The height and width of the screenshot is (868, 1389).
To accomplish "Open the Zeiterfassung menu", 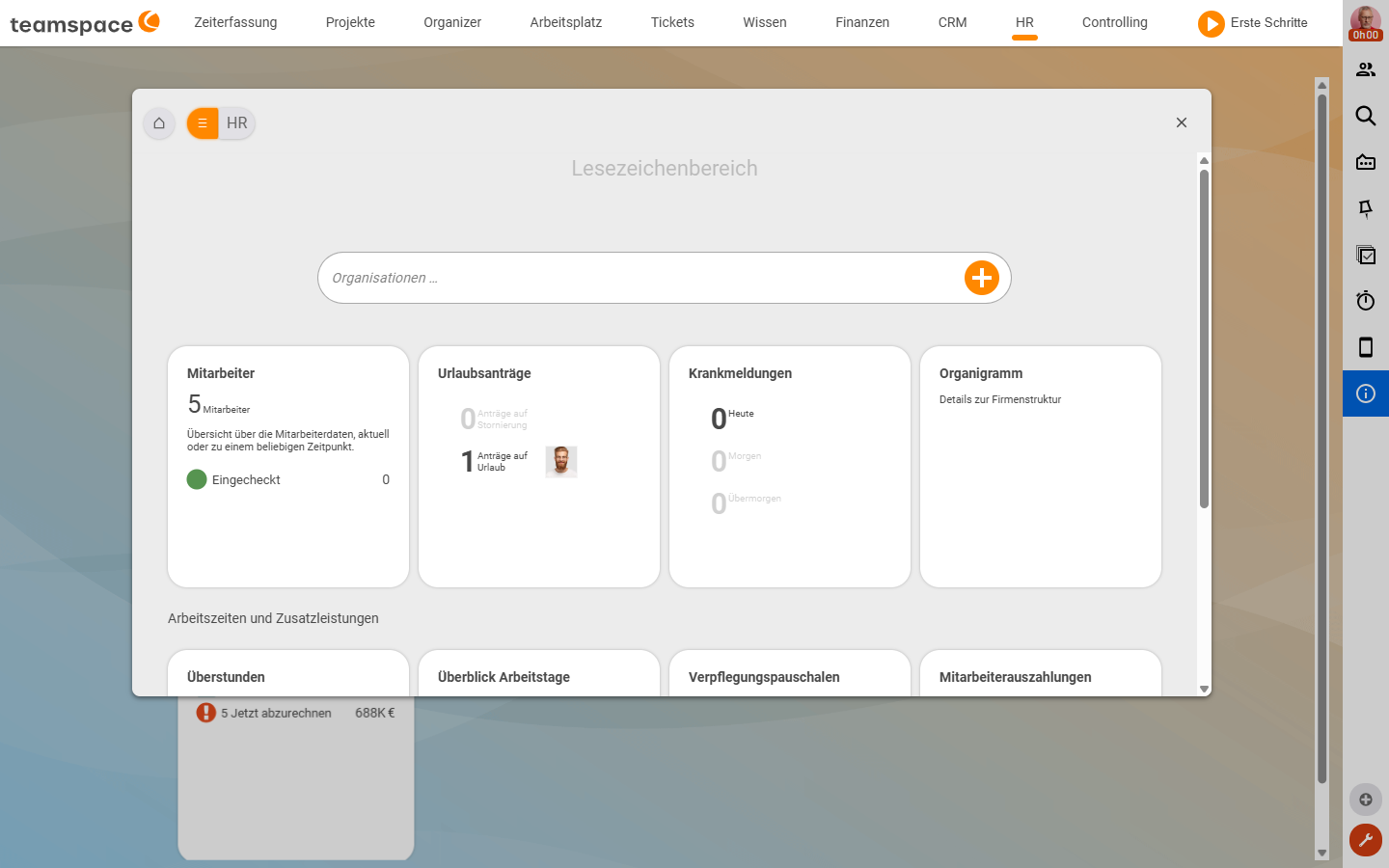I will click(x=235, y=22).
